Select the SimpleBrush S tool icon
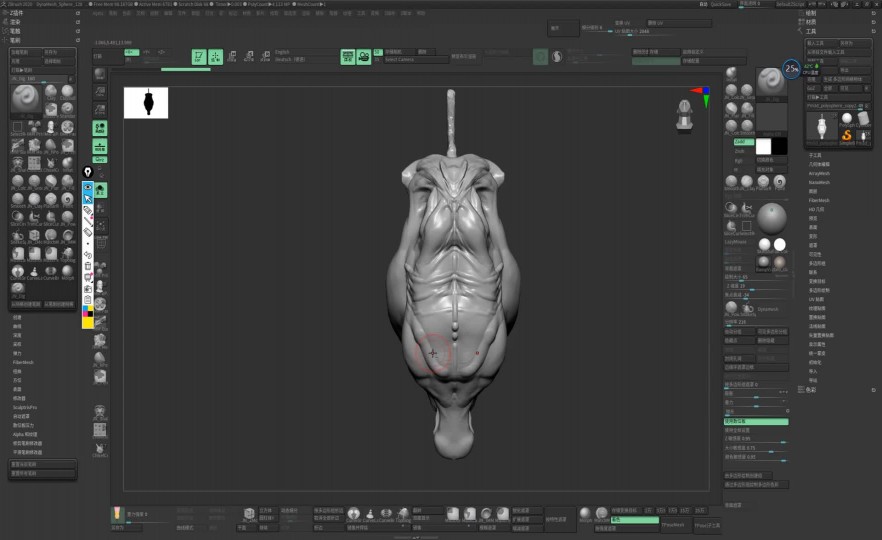The image size is (882, 540). [x=847, y=135]
